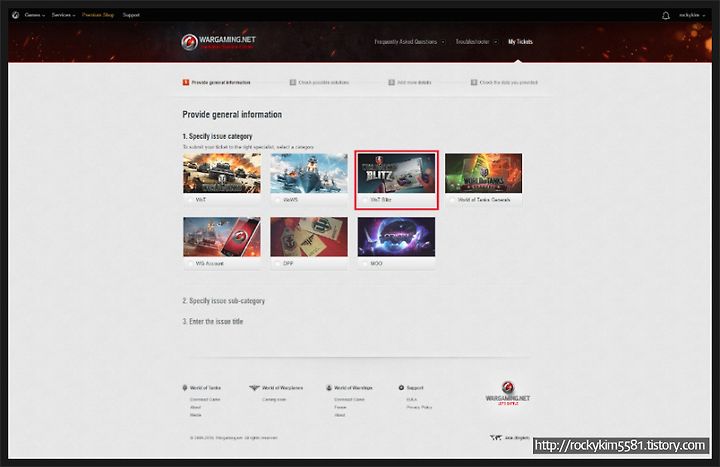The height and width of the screenshot is (467, 720).
Task: Open EULA link in footer
Action: 411,399
